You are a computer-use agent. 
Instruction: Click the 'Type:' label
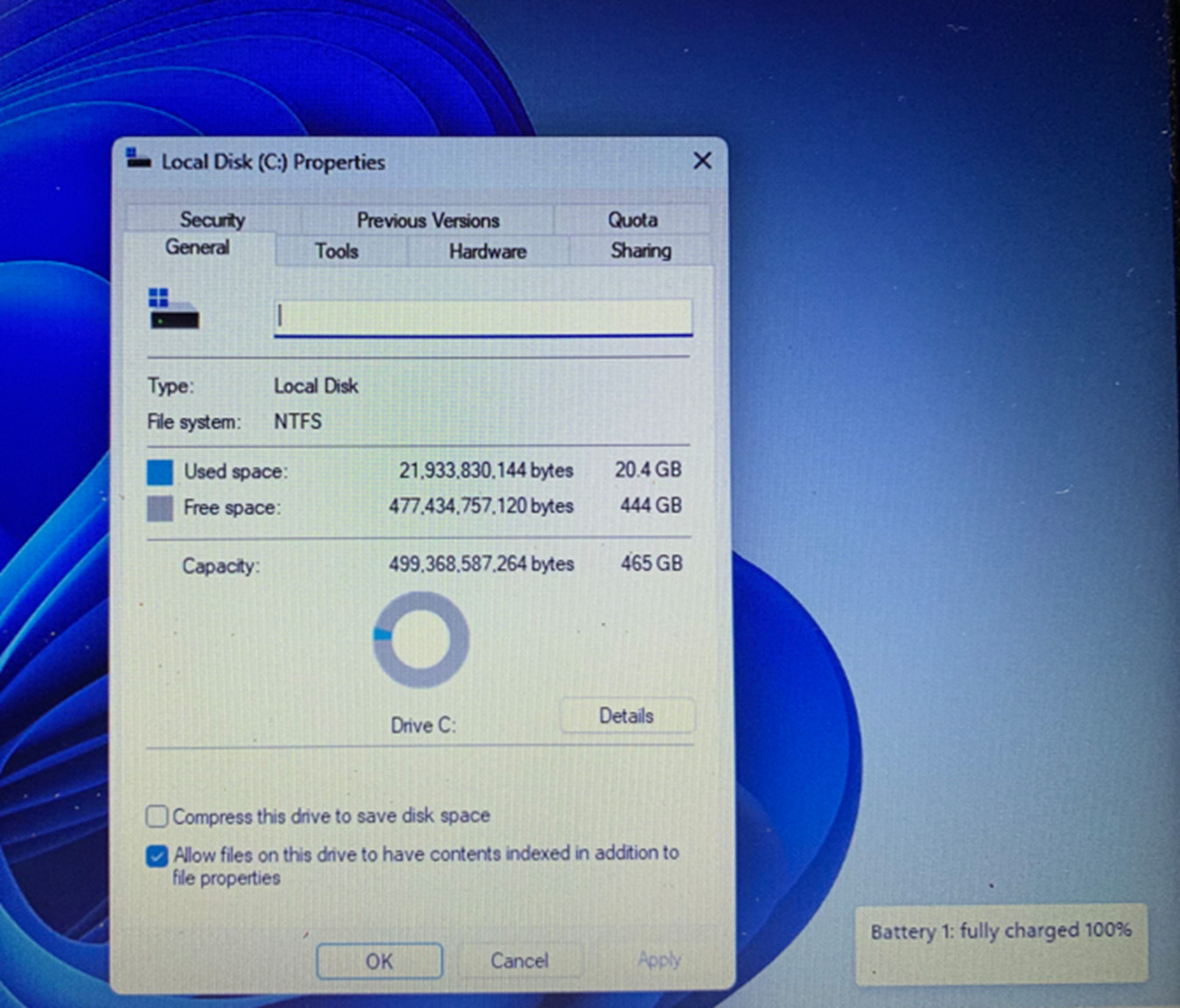(171, 386)
